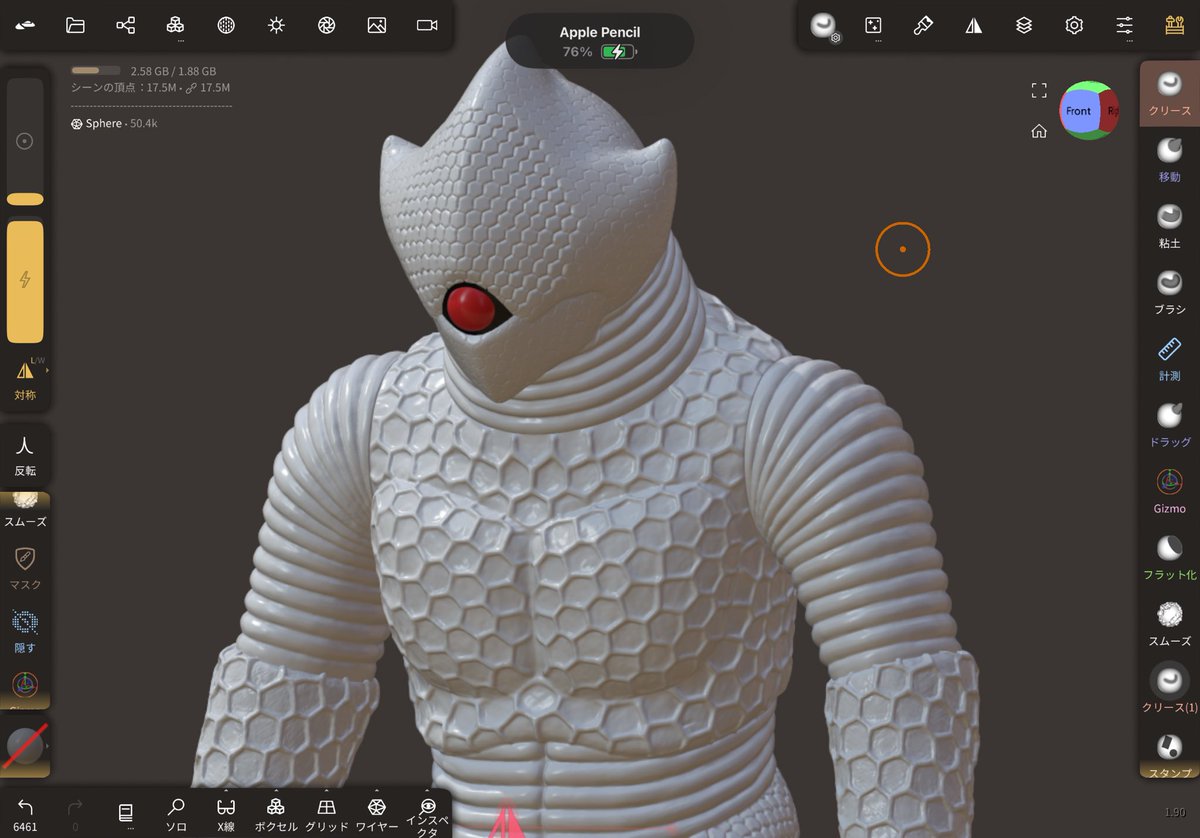Viewport: 1200px width, 838px height.
Task: Select the 粘土 (Clay) tool
Action: coord(1170,225)
